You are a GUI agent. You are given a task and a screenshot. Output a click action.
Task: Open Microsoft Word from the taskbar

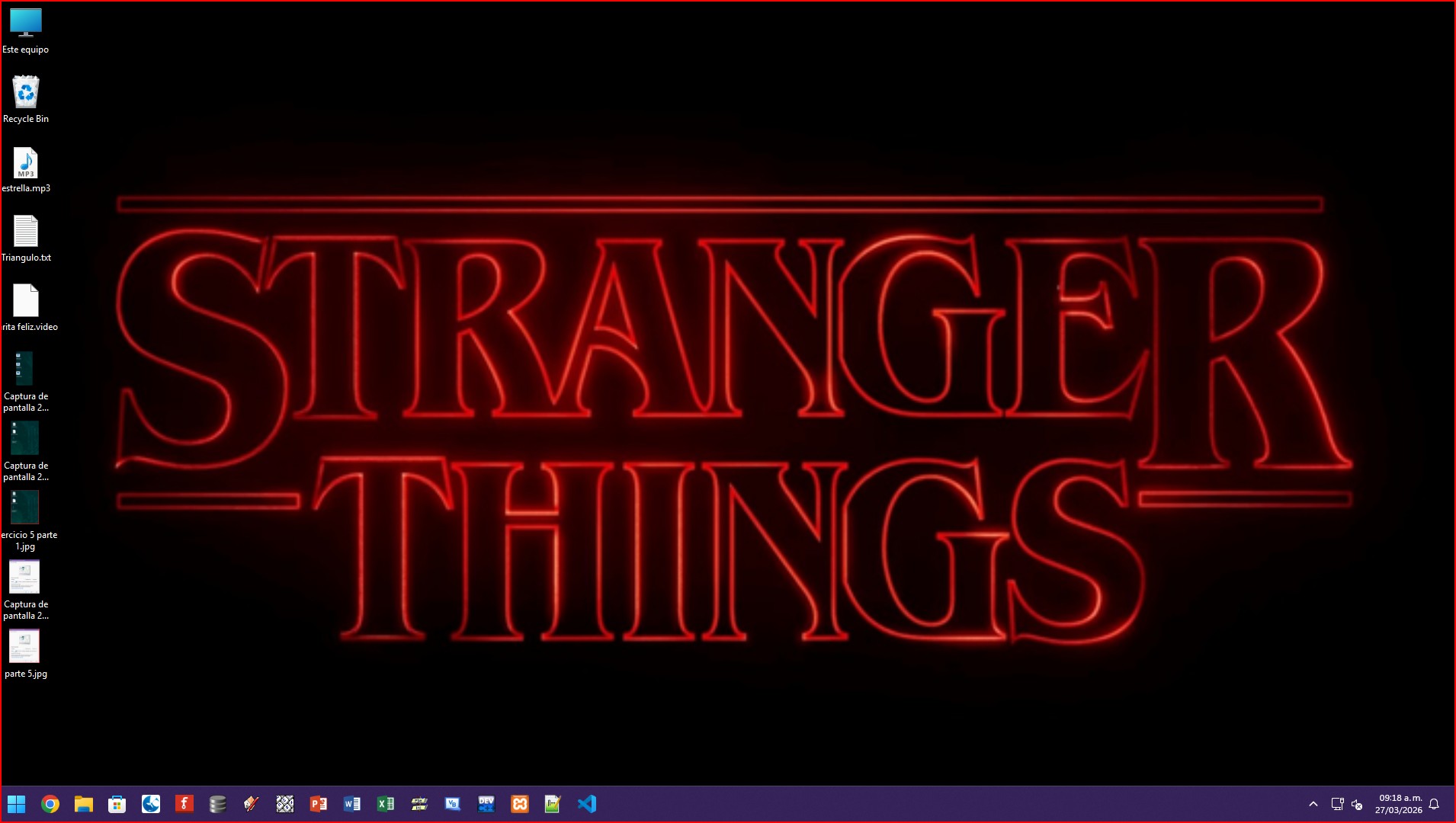click(352, 804)
